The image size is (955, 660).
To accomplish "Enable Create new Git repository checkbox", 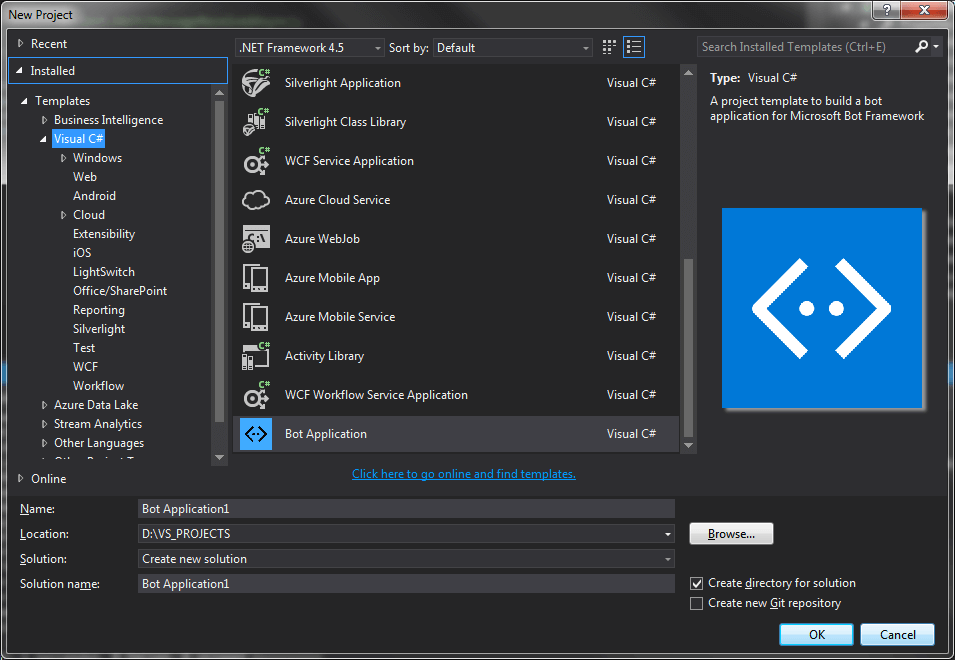I will (x=696, y=603).
